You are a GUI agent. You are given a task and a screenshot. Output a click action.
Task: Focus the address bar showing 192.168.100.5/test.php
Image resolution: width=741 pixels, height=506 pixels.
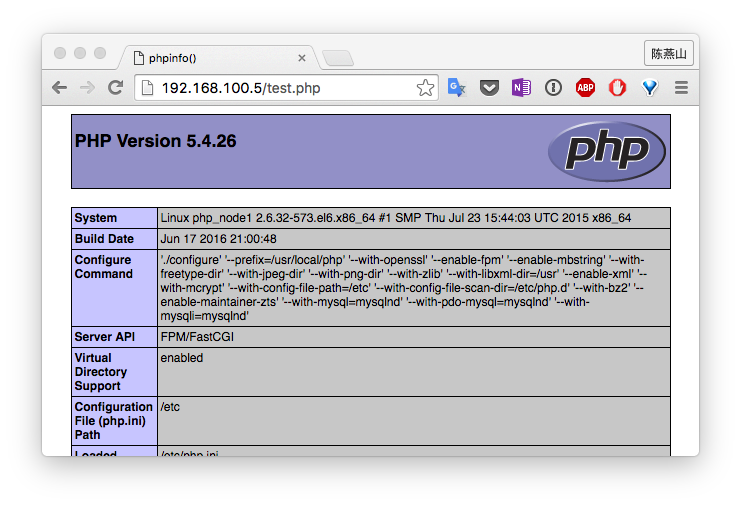point(286,88)
